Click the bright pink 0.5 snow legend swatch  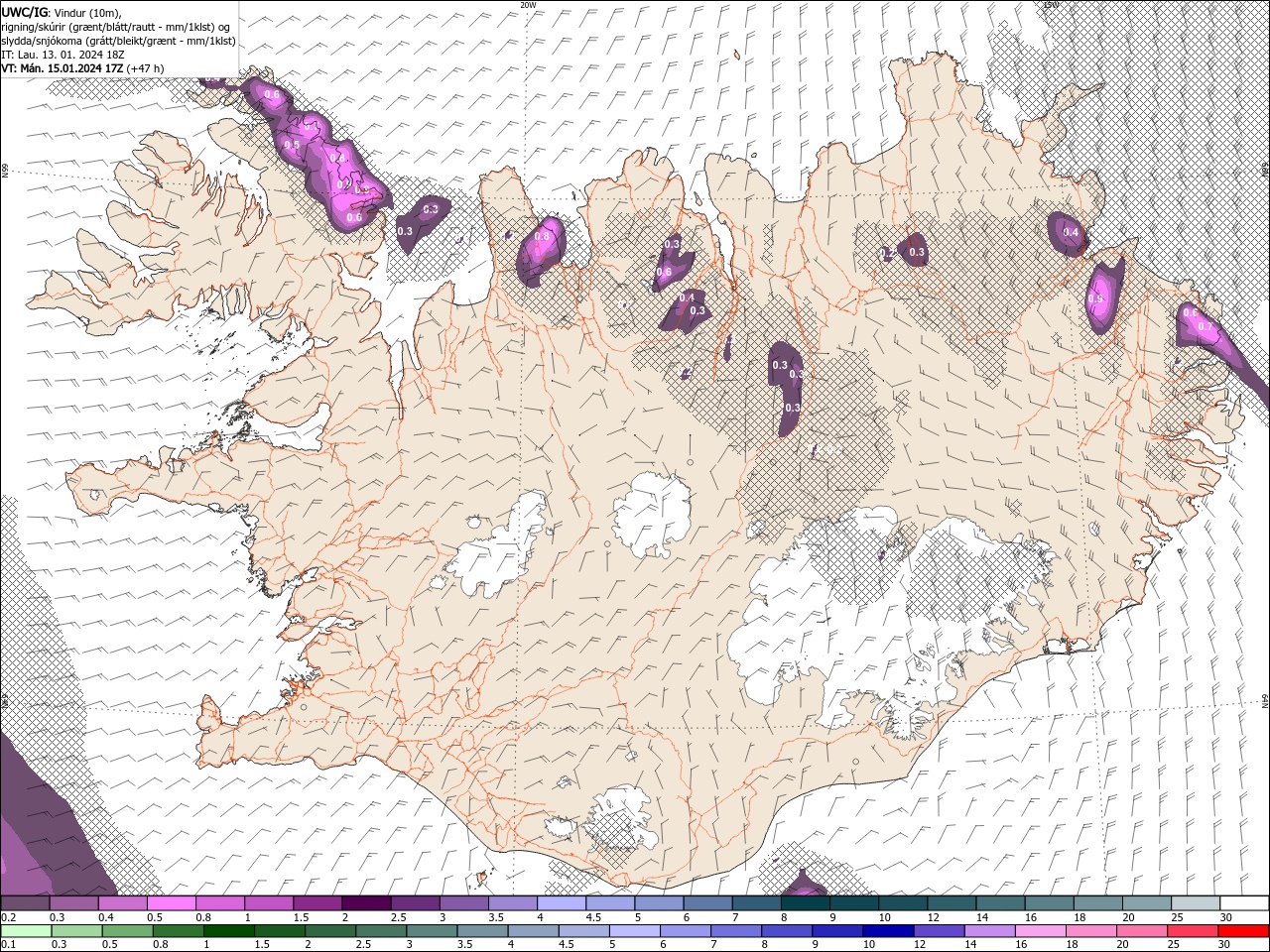pos(172,903)
